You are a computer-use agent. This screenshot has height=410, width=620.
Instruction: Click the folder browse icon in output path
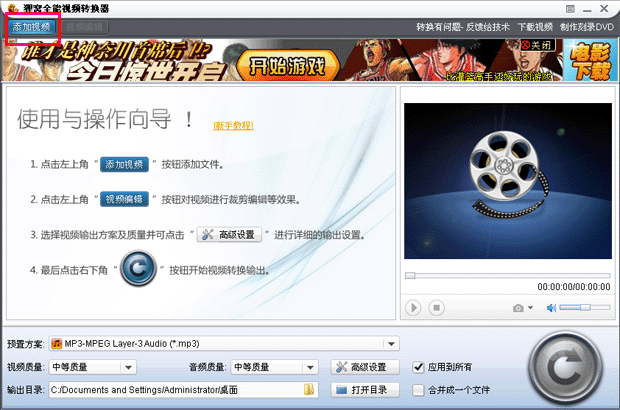click(x=310, y=389)
